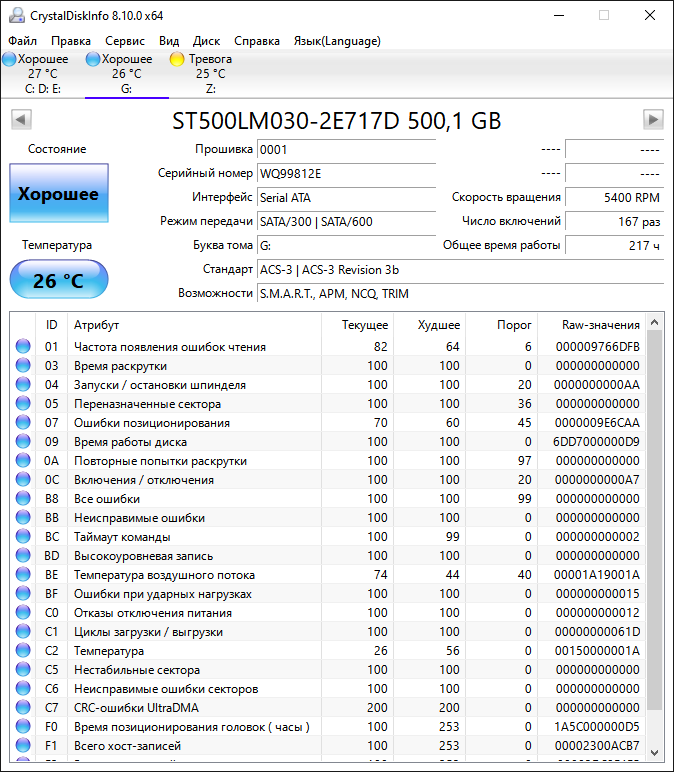This screenshot has width=674, height=772.
Task: Select row Запуски / остановки шпинделя
Action: [328, 385]
